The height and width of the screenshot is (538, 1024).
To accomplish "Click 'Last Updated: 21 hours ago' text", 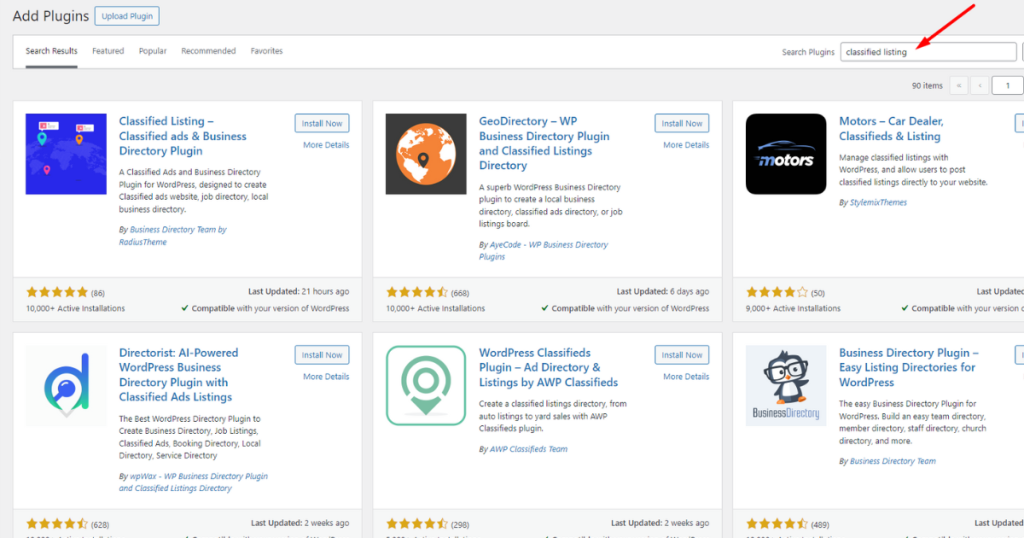I will coord(298,291).
